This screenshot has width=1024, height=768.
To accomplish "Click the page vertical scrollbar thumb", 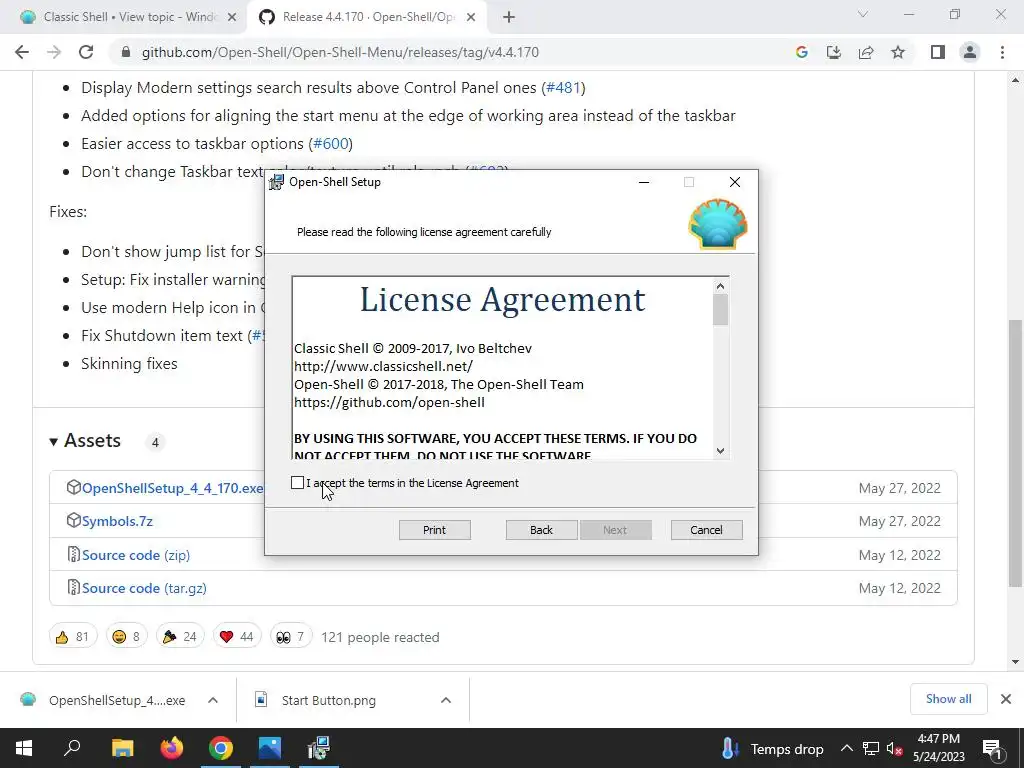I will coord(1015,453).
